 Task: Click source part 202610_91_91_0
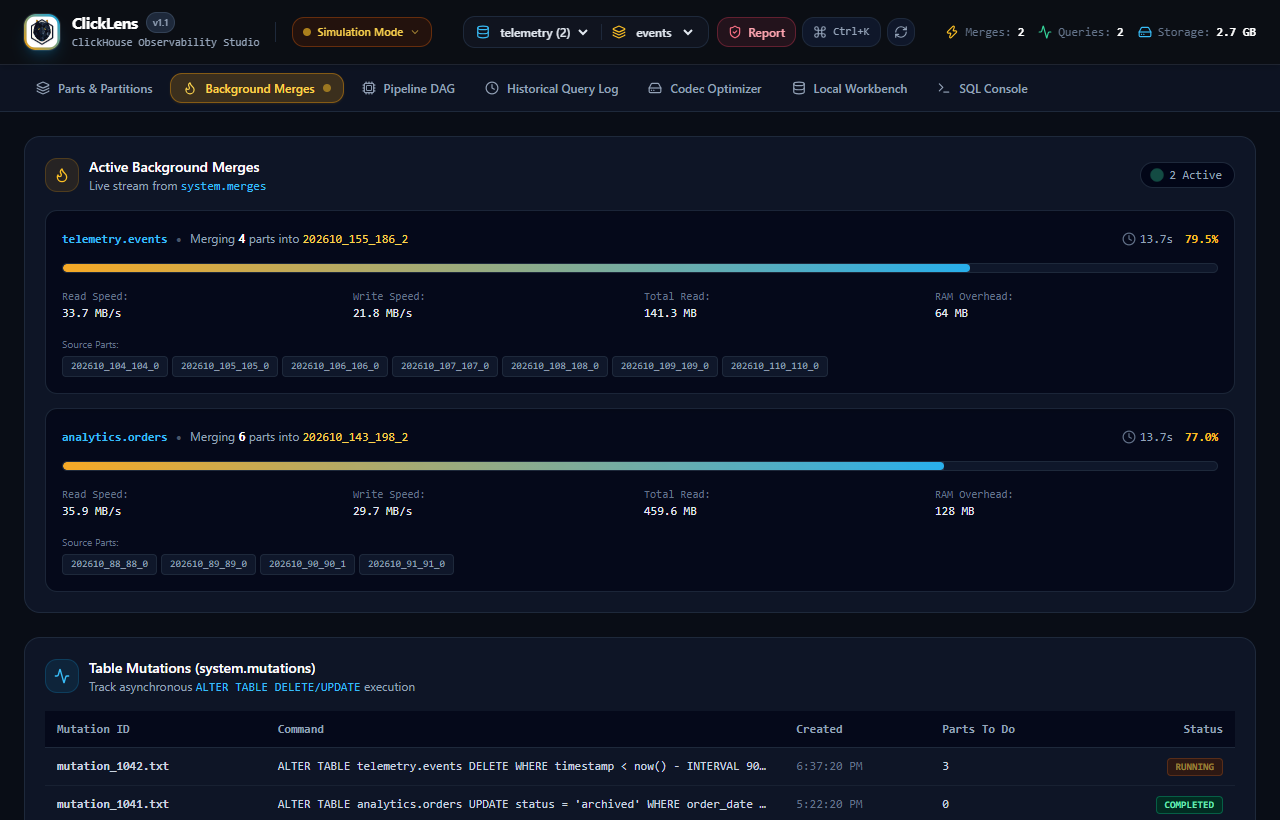click(406, 564)
